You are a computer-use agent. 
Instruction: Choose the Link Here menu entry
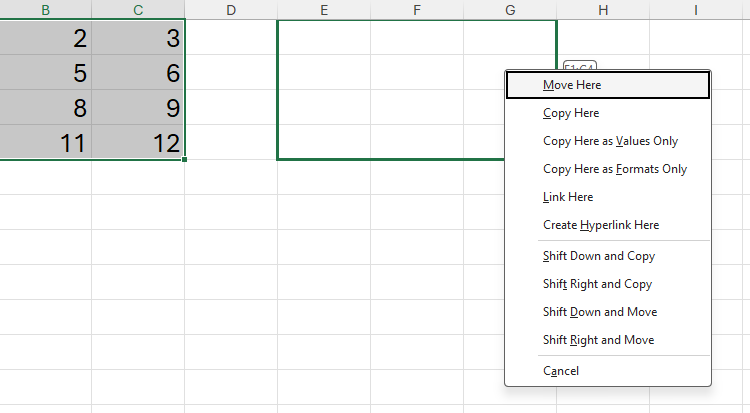click(x=568, y=197)
